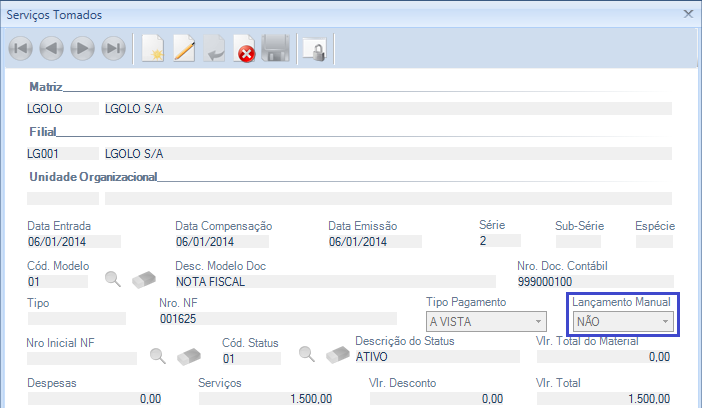Screen dimensions: 702x408
Task: Undo changes with the arrow document icon
Action: click(x=214, y=49)
